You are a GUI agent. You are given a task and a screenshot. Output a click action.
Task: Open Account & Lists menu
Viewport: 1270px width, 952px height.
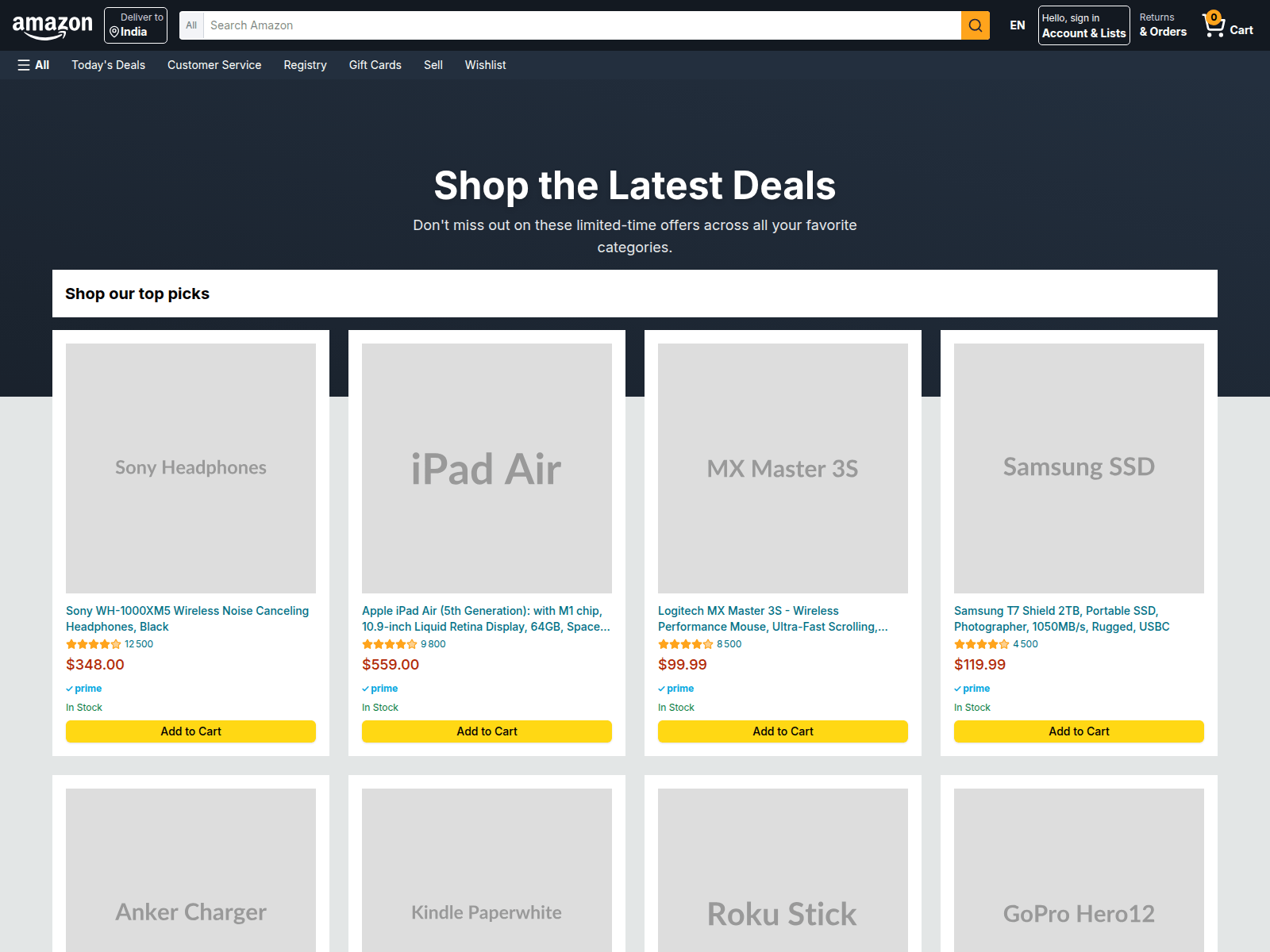point(1084,25)
